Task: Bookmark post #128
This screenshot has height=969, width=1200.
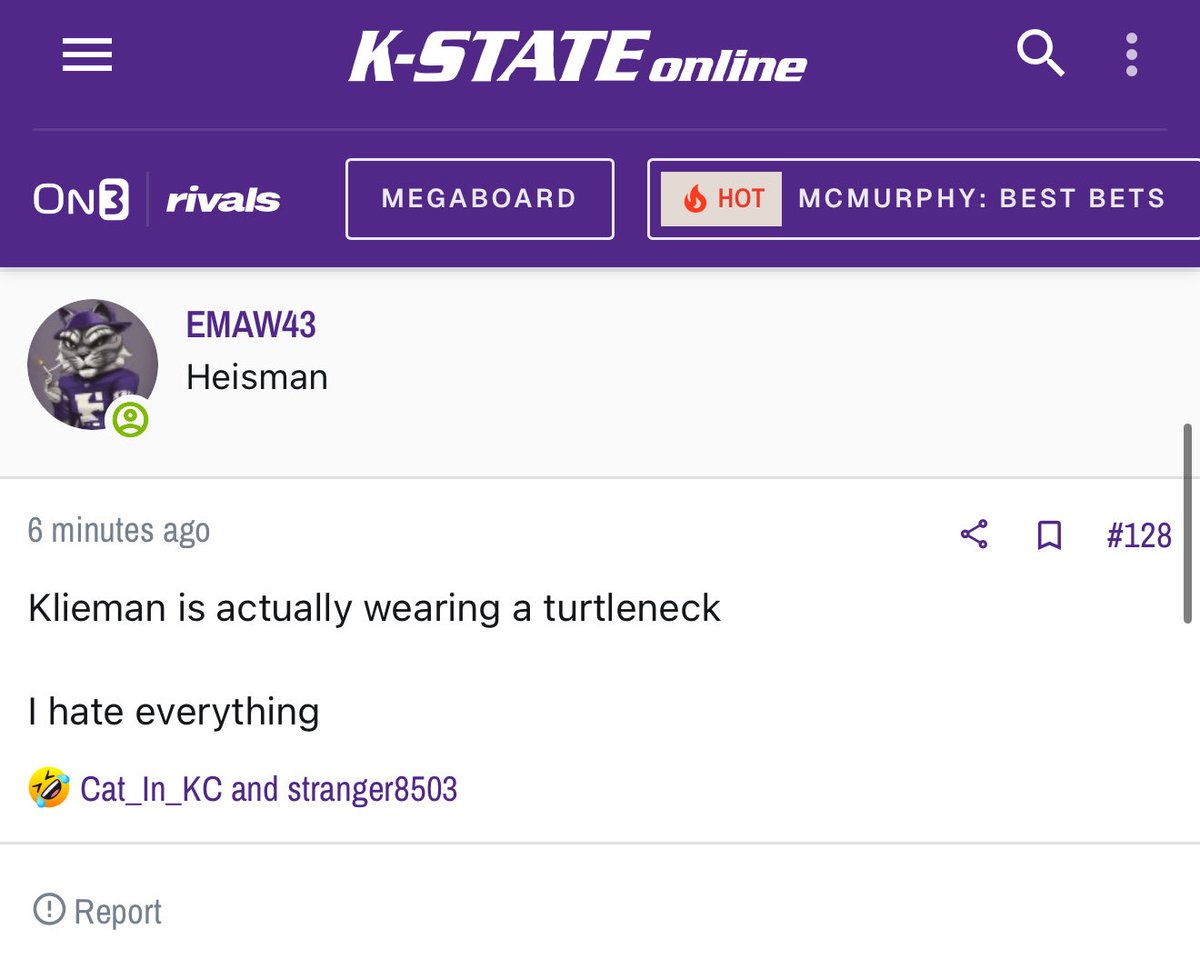Action: click(x=1049, y=535)
